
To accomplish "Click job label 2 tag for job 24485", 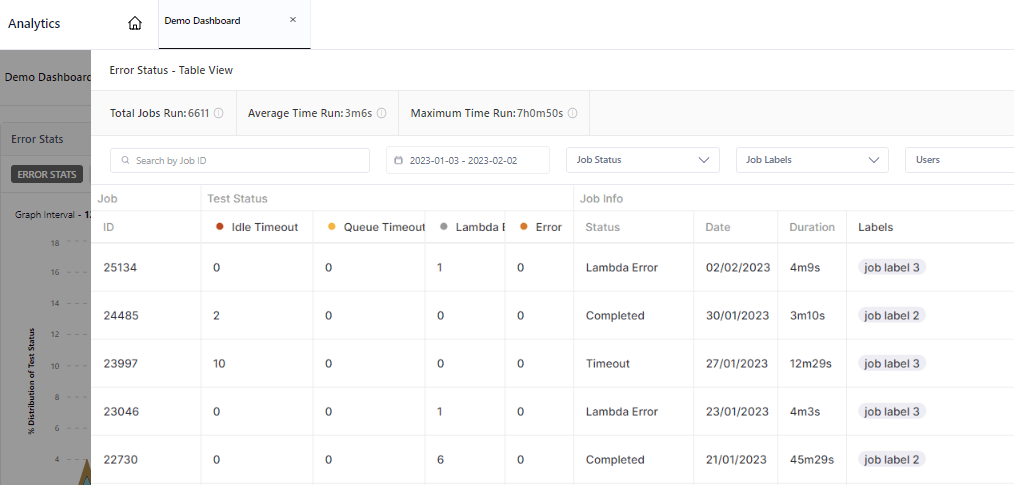I will tap(891, 316).
